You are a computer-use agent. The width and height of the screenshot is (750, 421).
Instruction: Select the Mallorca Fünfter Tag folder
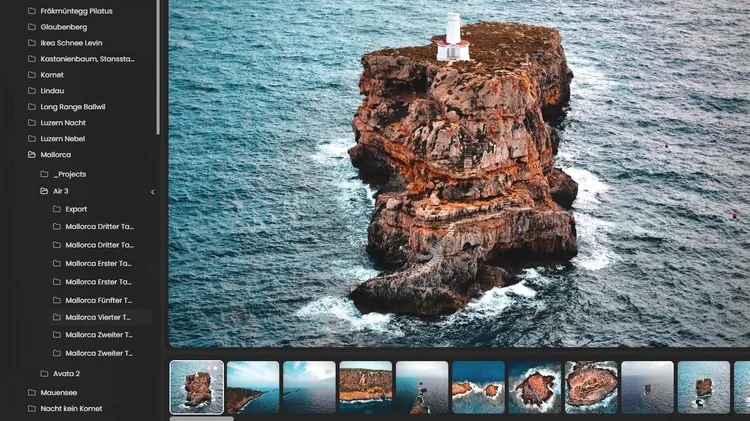(x=98, y=300)
